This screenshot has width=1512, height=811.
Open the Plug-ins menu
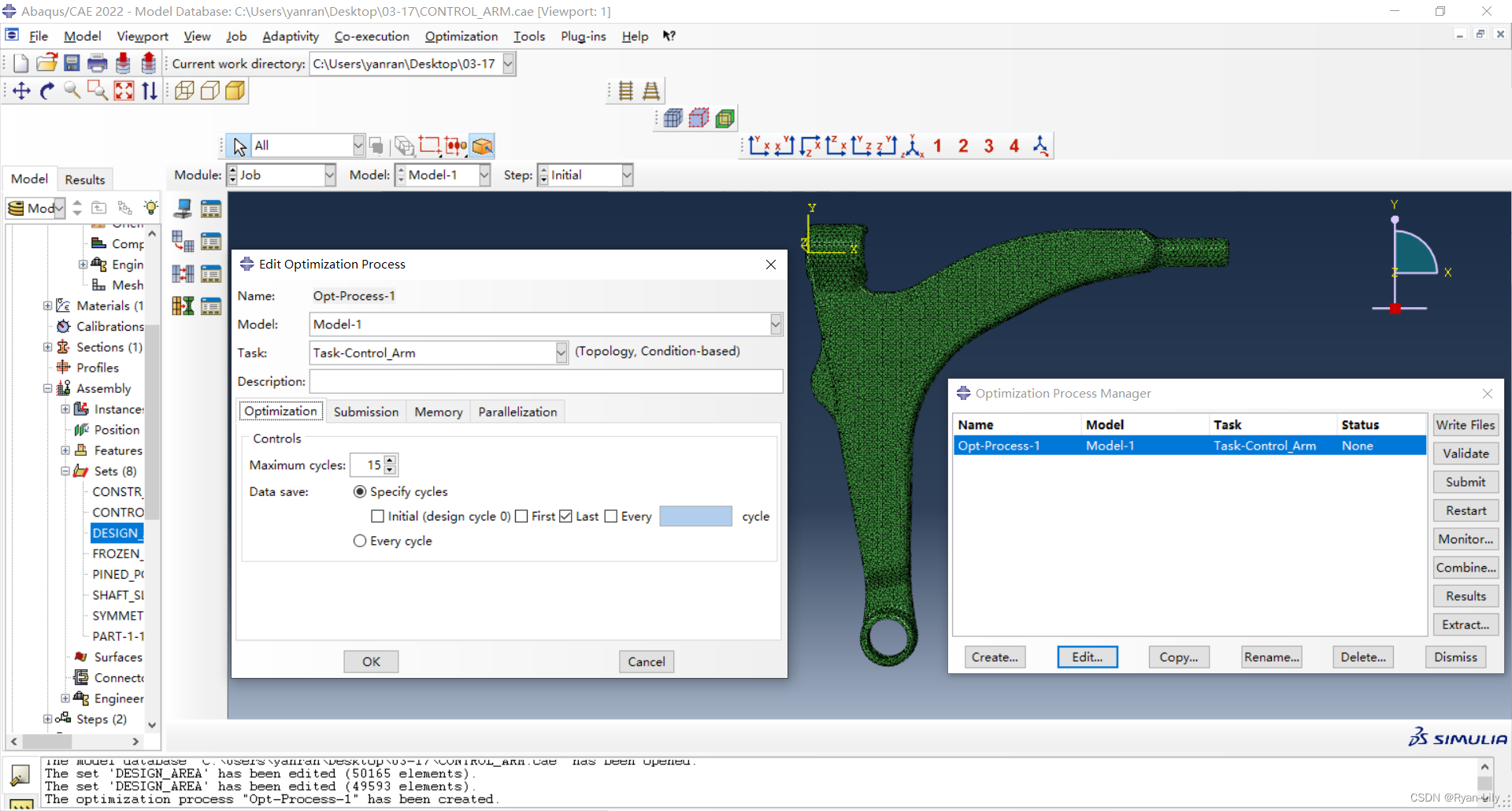pos(584,36)
